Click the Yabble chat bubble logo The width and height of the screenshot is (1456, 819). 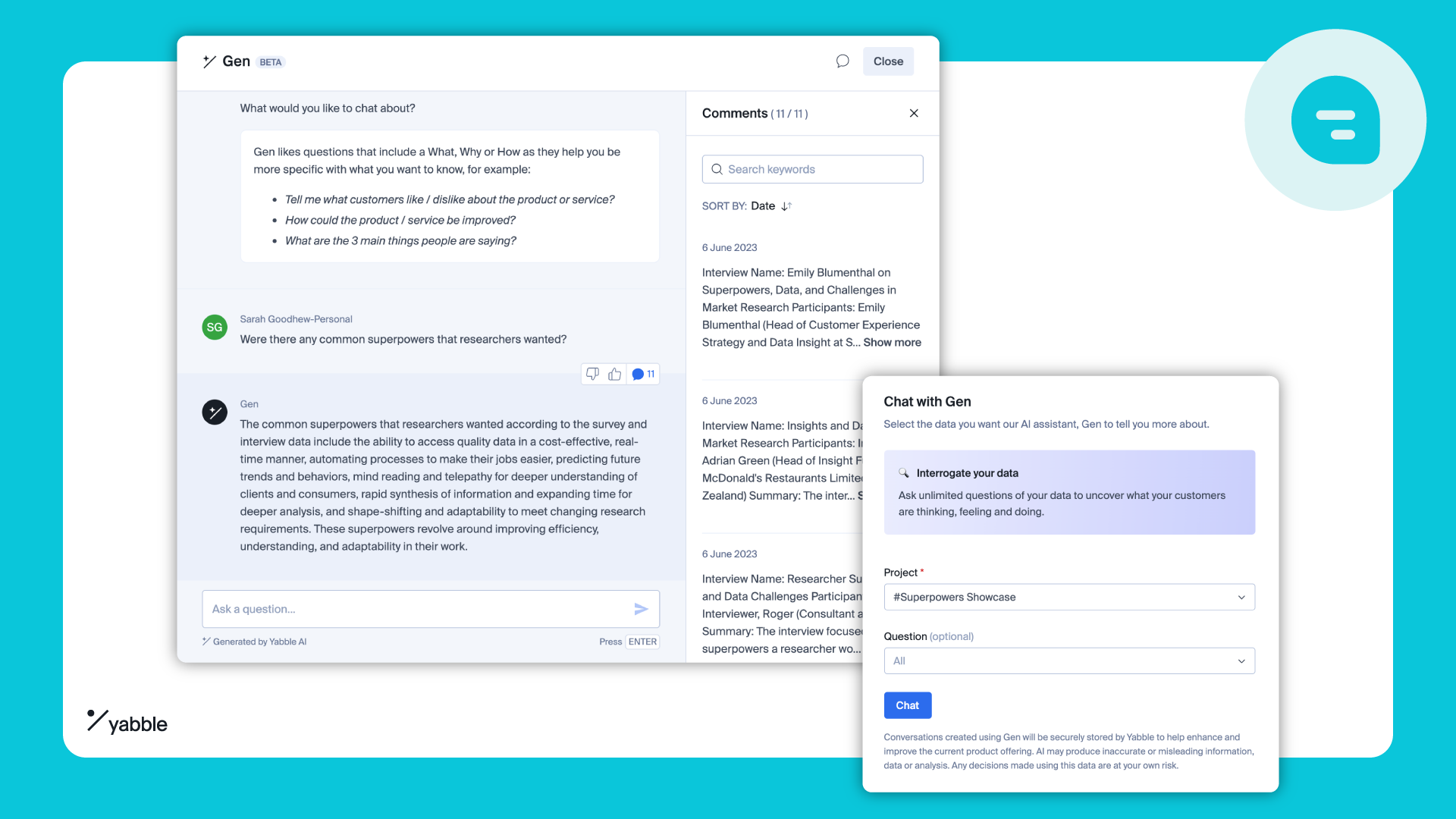(1335, 120)
